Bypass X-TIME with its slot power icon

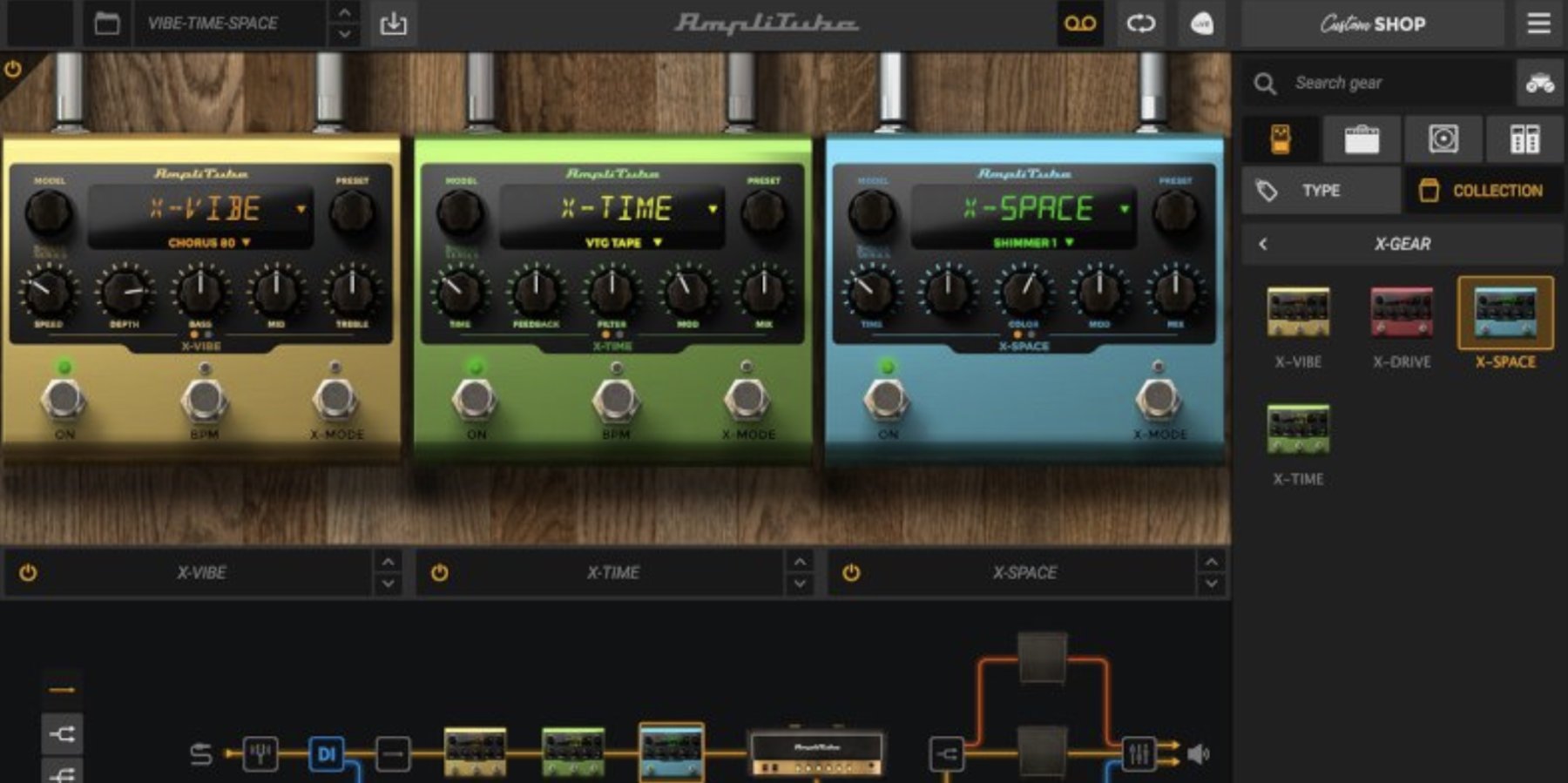[439, 573]
